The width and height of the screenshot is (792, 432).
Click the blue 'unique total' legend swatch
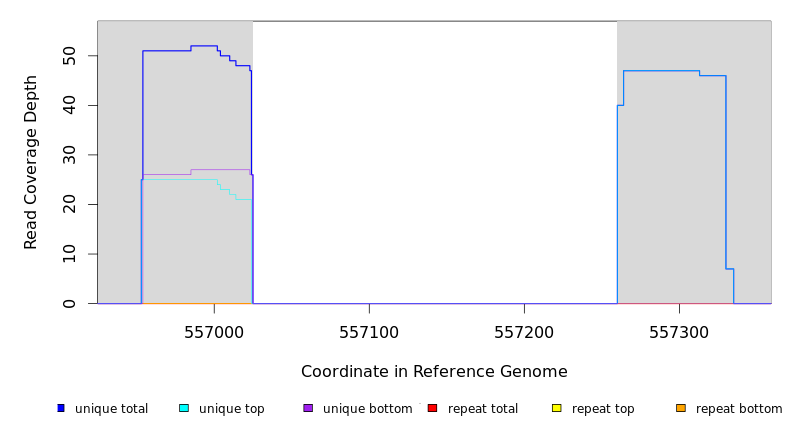pyautogui.click(x=61, y=408)
